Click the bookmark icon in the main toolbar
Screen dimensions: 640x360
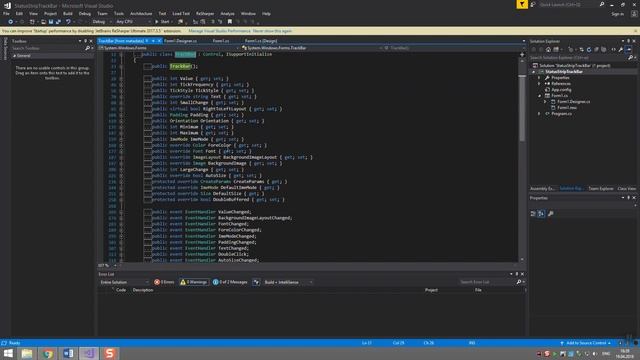click(230, 22)
